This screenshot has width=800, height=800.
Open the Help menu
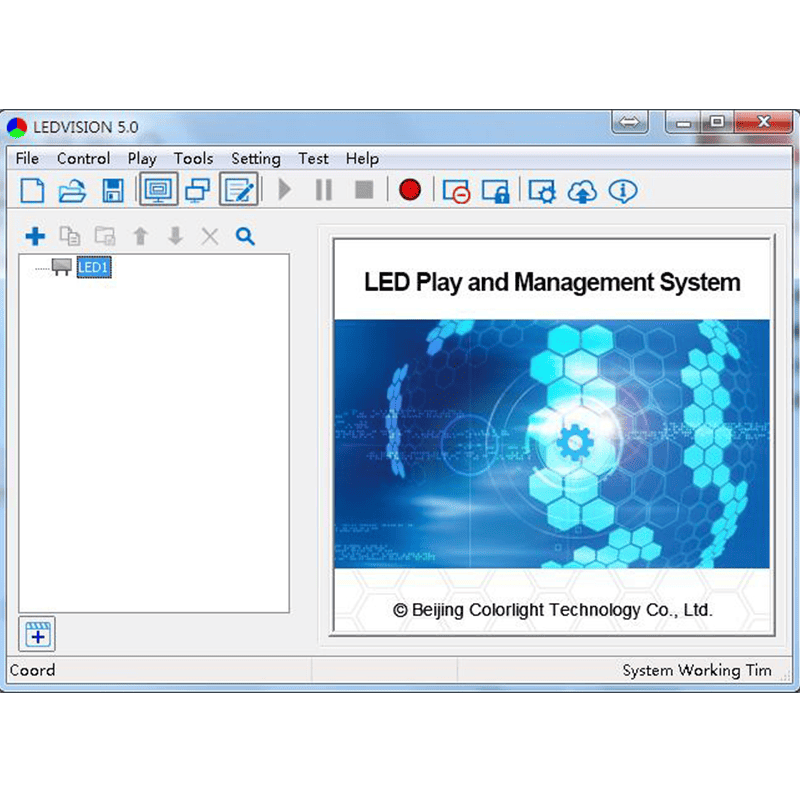pyautogui.click(x=362, y=159)
